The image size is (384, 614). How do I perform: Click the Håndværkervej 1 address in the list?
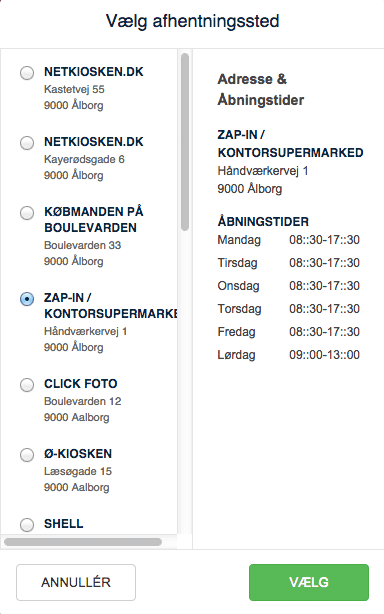85,331
